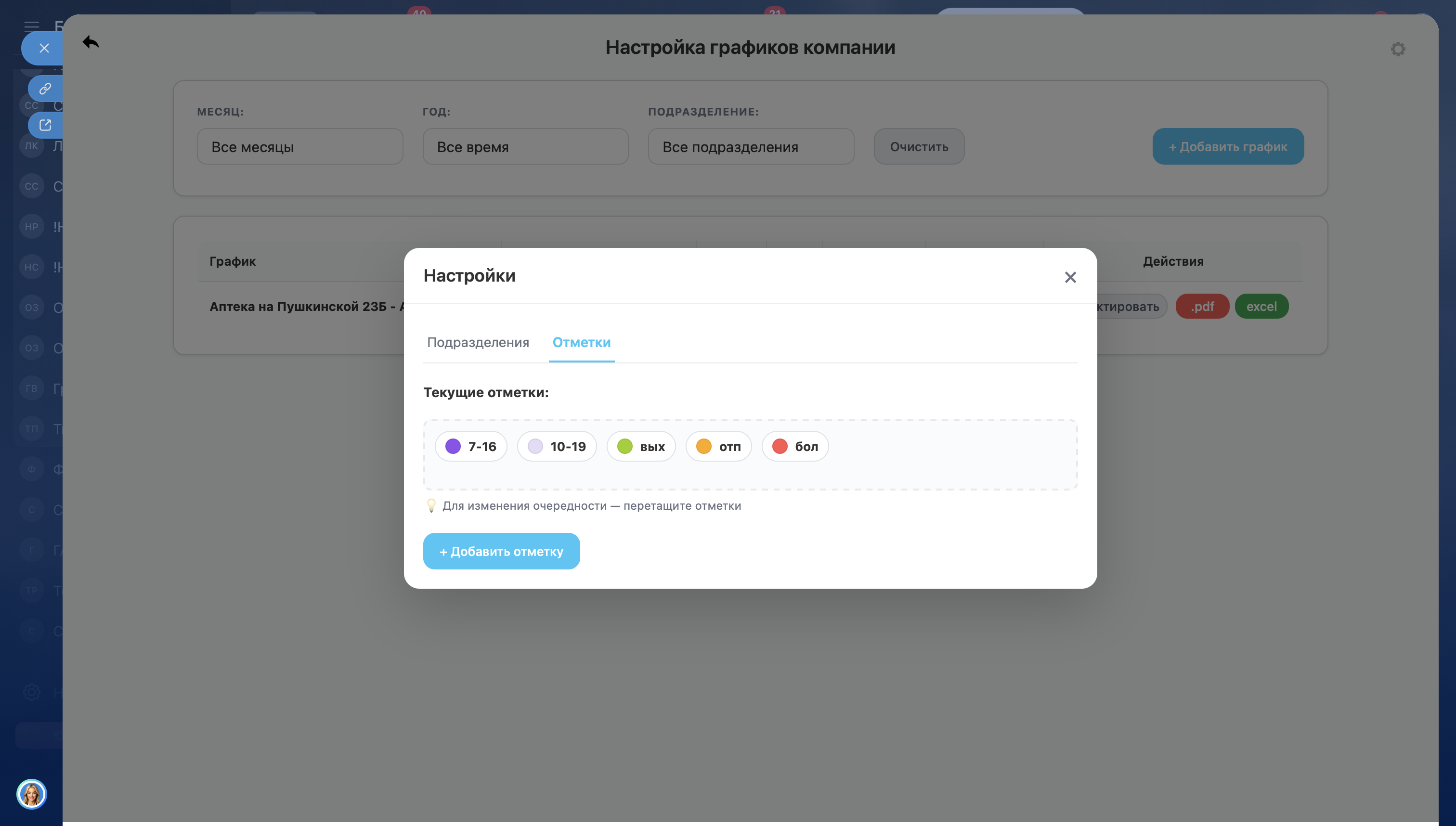Click the red 'бол' mark chip

point(794,447)
